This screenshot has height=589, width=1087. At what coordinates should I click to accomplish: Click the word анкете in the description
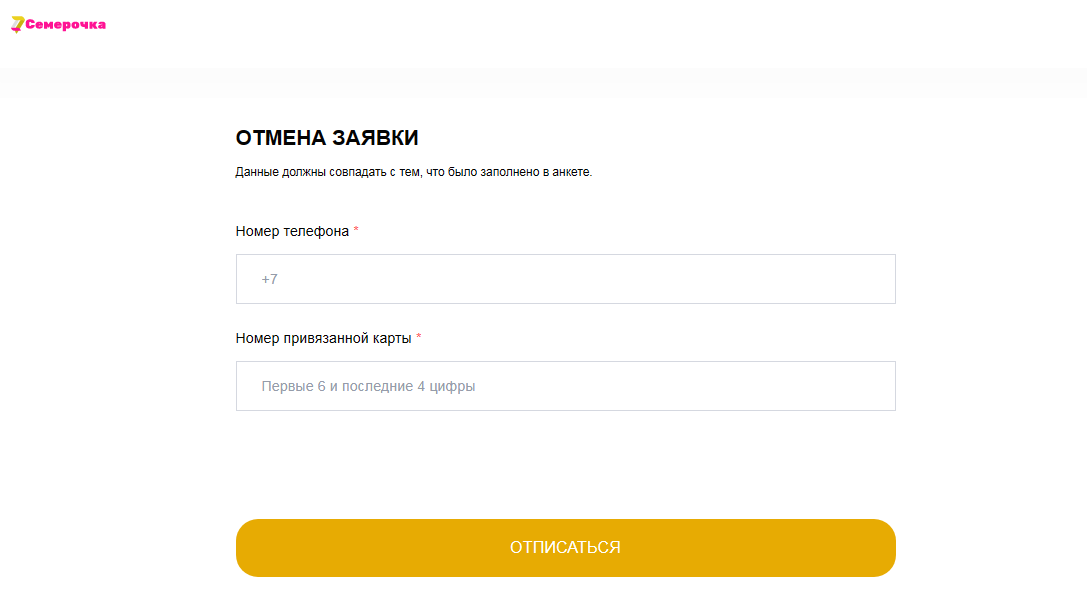click(x=572, y=172)
